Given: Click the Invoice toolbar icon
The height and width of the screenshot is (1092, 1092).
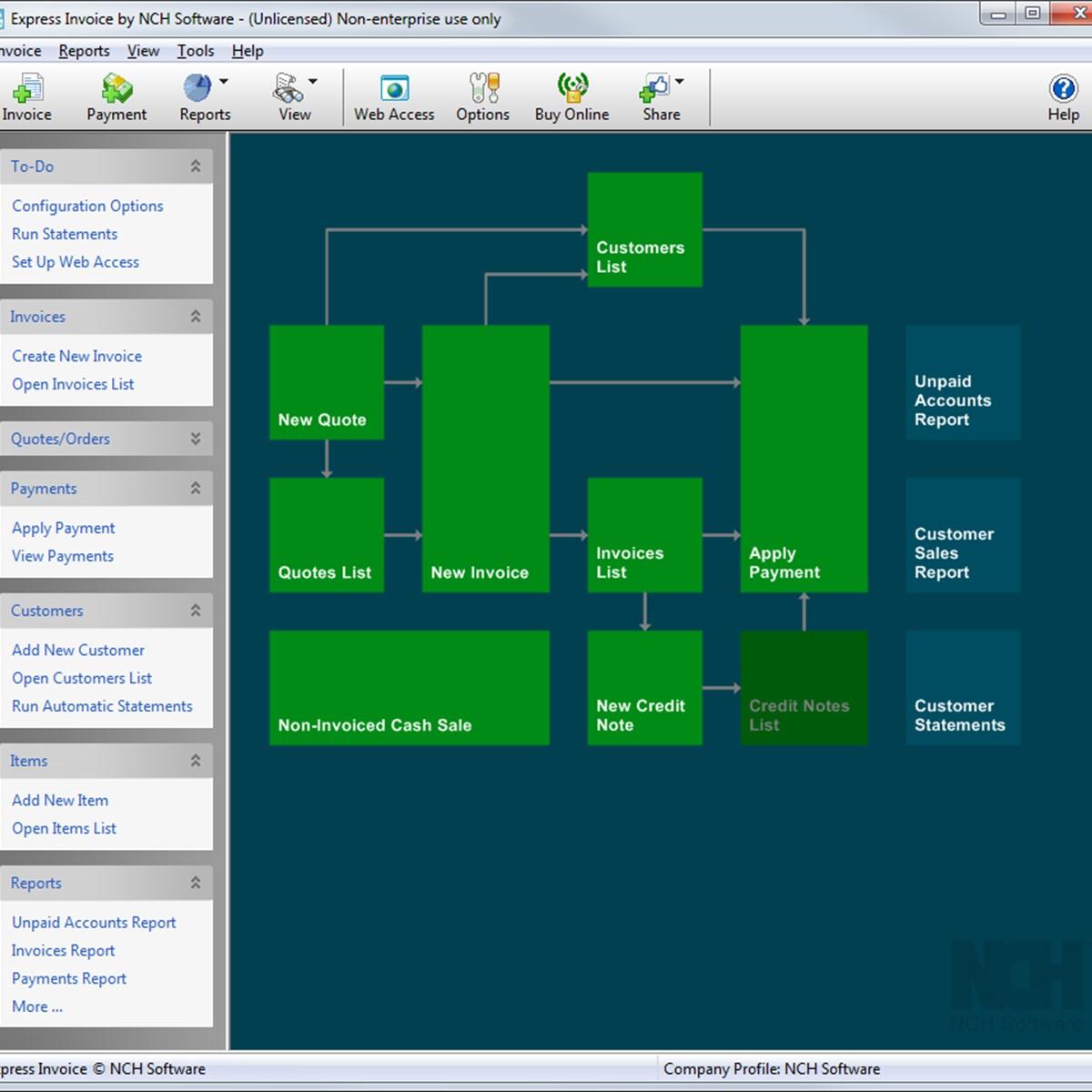Looking at the screenshot, I should (x=26, y=89).
